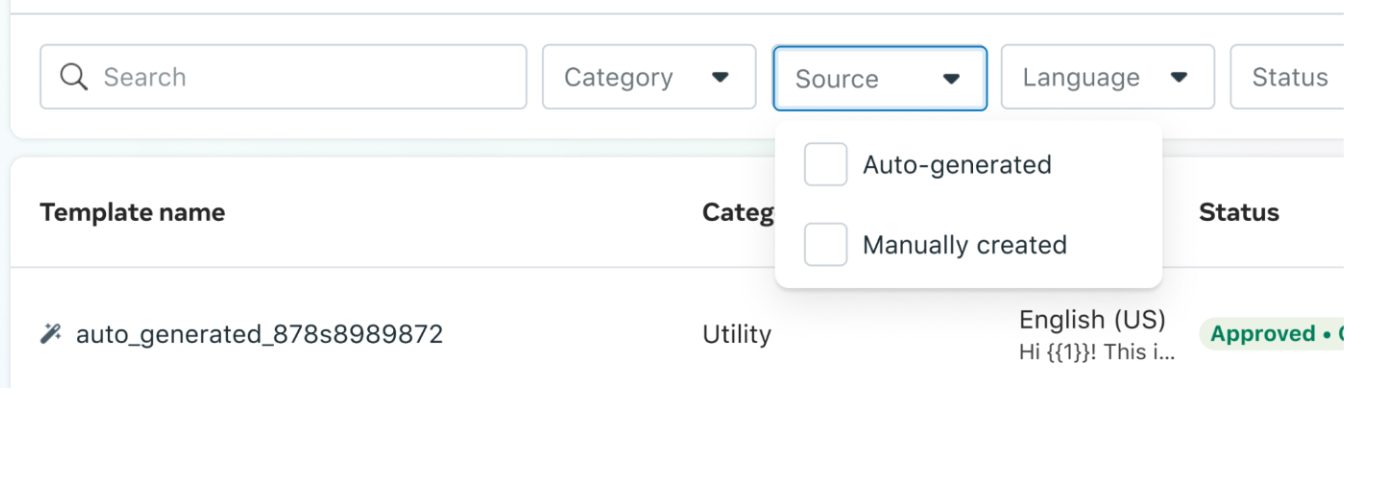The width and height of the screenshot is (1381, 491).
Task: Collapse the Source filter dropdown
Action: click(x=880, y=78)
